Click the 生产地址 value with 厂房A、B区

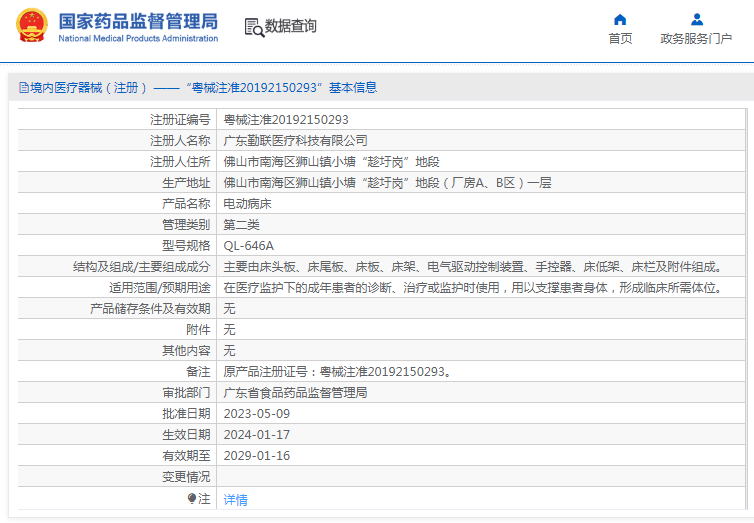pos(387,183)
